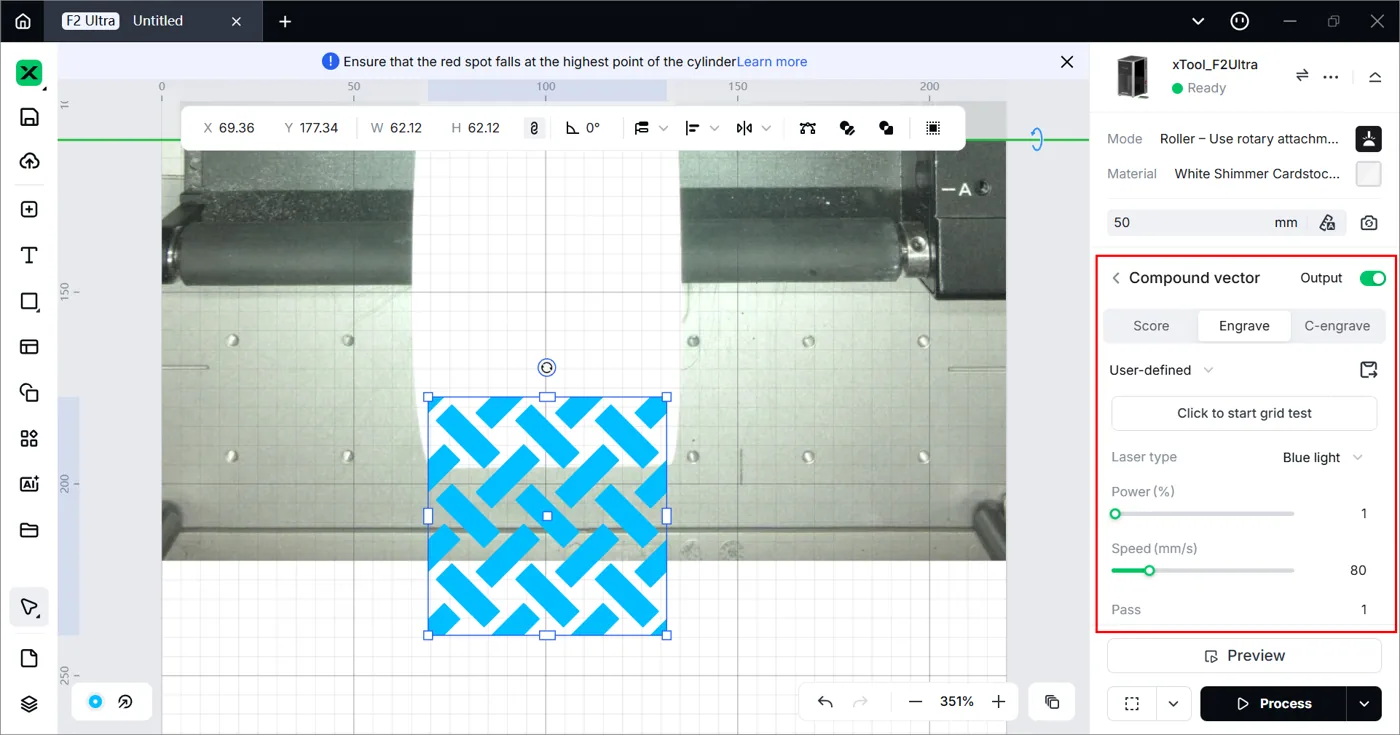The width and height of the screenshot is (1400, 735).
Task: Open the layers panel icon
Action: (x=29, y=704)
